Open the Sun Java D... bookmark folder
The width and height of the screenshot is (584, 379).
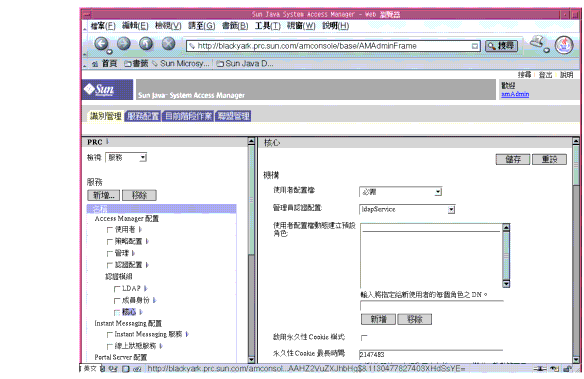click(245, 64)
